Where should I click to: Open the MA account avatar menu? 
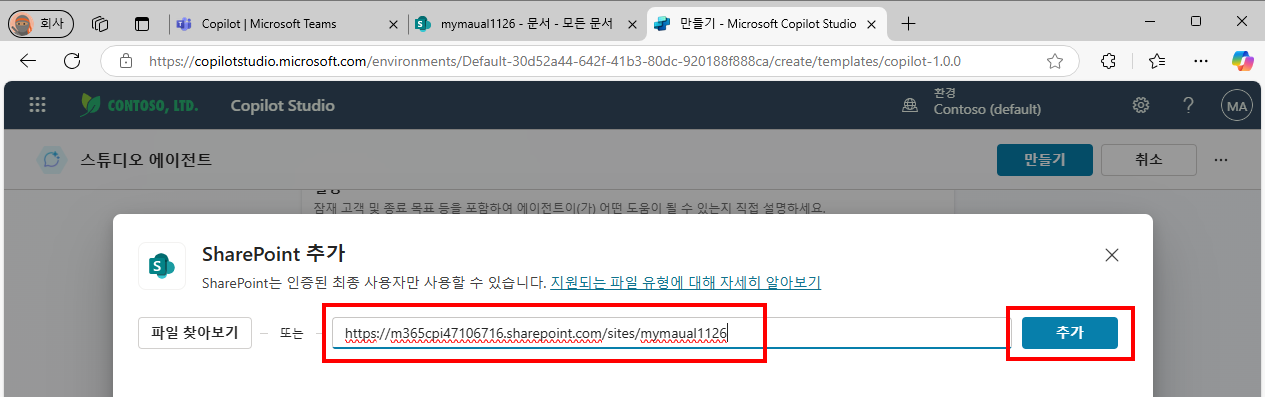tap(1237, 105)
